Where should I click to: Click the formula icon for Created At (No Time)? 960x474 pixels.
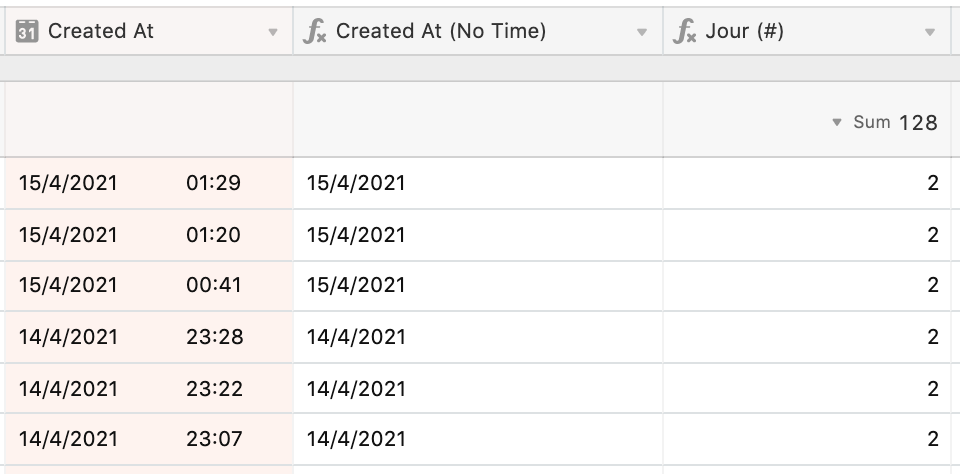[315, 31]
